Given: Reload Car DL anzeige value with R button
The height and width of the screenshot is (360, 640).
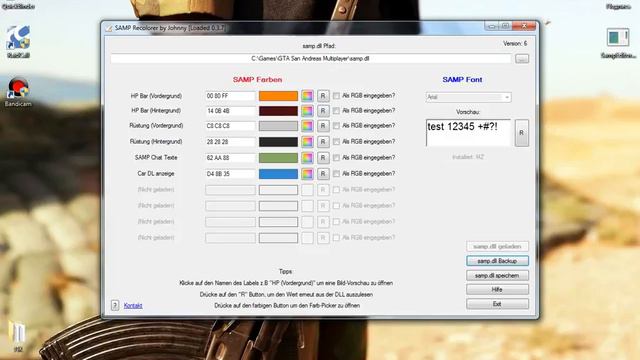Looking at the screenshot, I should coord(323,174).
